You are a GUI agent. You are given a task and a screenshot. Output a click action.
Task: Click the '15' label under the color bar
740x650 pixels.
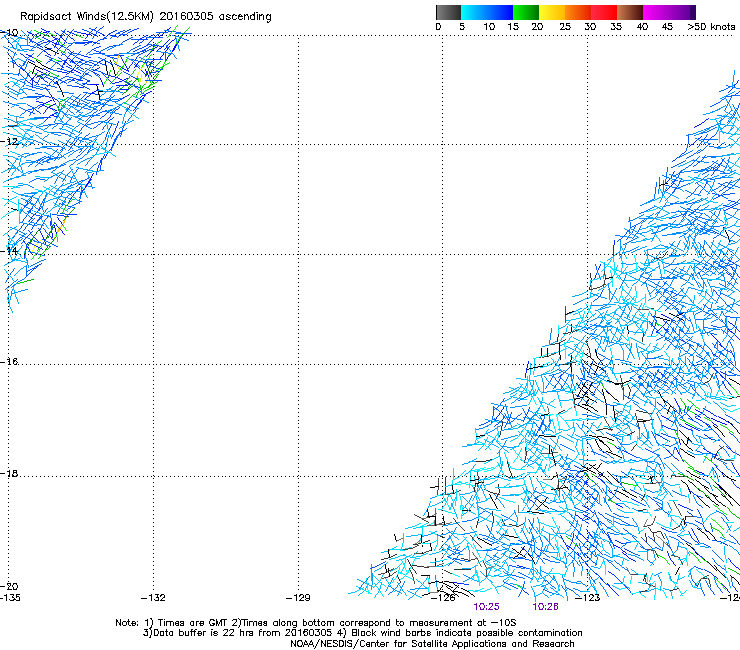pyautogui.click(x=513, y=27)
